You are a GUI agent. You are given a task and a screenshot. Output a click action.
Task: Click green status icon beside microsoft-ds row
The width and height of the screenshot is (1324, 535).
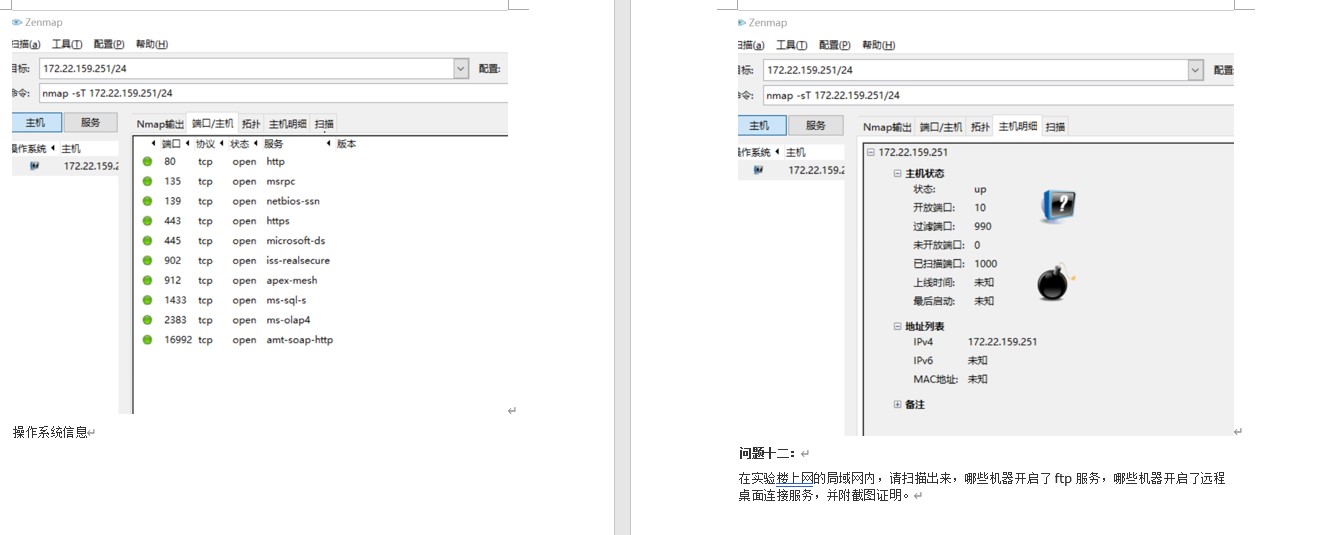(147, 241)
